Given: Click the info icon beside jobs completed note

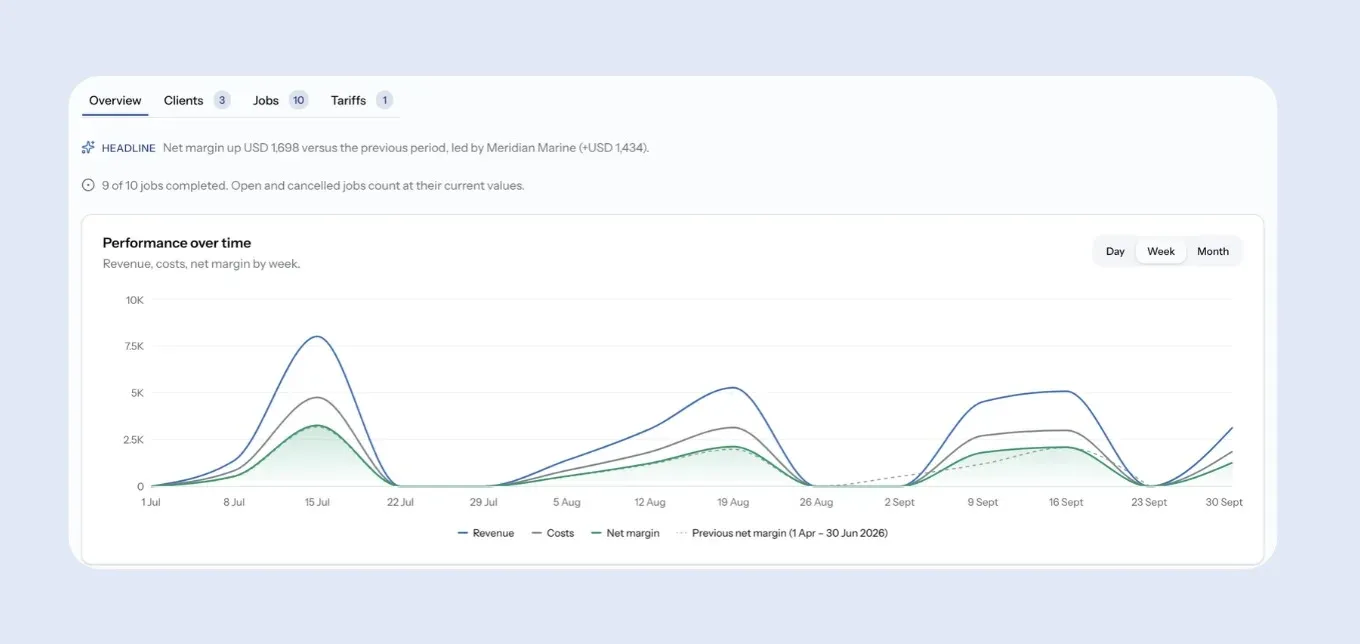Looking at the screenshot, I should [88, 185].
